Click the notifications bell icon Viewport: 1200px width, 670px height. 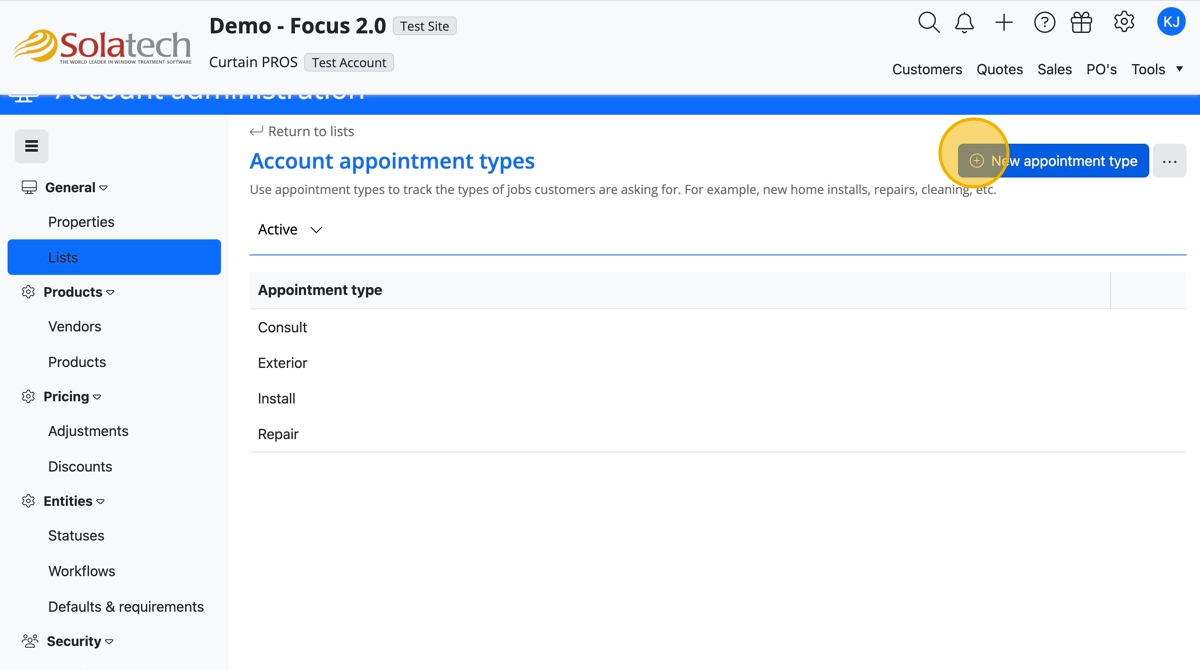[x=964, y=23]
